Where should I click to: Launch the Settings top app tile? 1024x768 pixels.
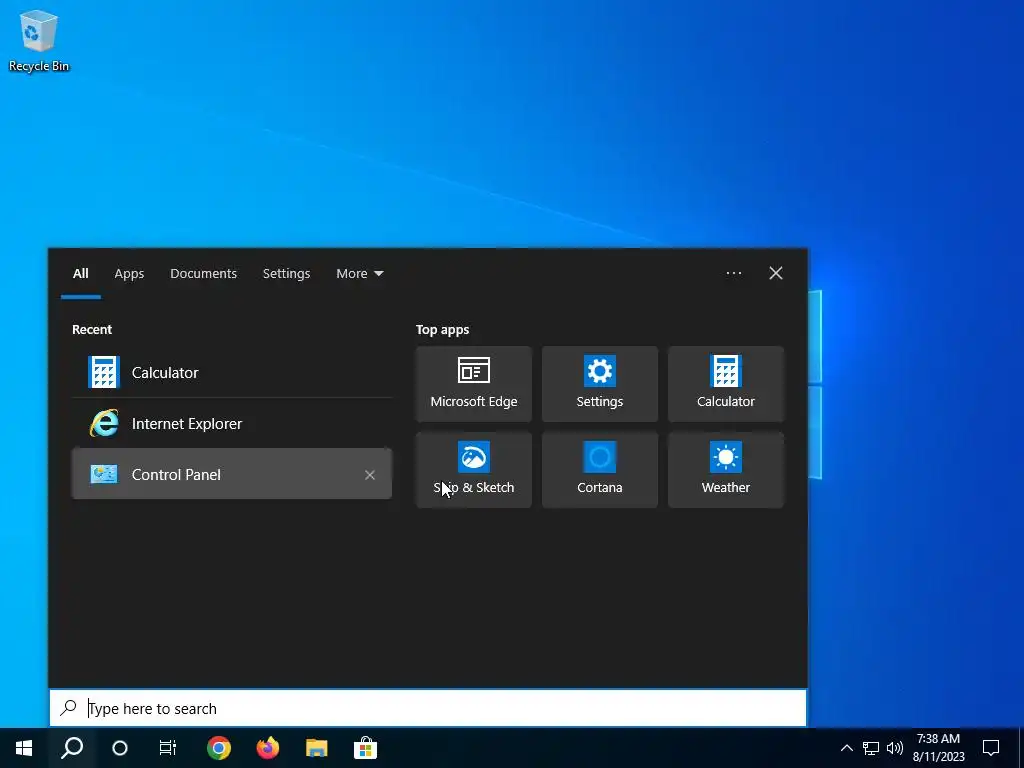tap(600, 384)
